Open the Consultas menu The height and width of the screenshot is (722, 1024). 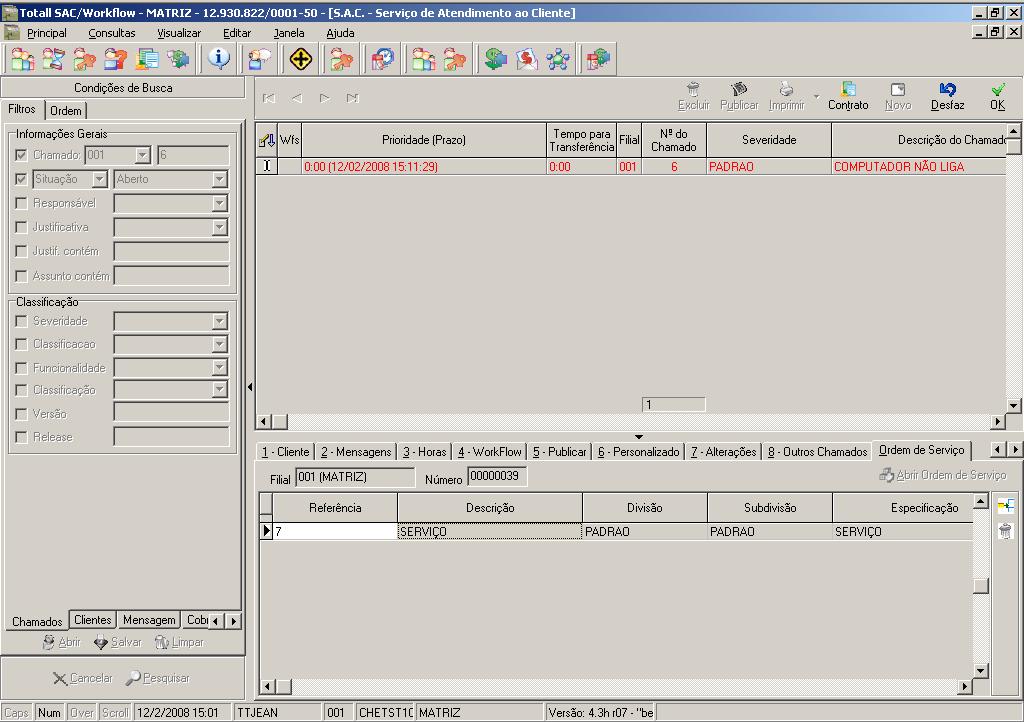click(x=112, y=33)
